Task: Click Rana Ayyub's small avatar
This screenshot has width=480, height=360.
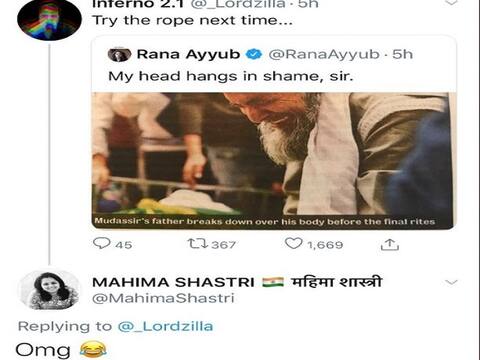Action: [x=119, y=55]
